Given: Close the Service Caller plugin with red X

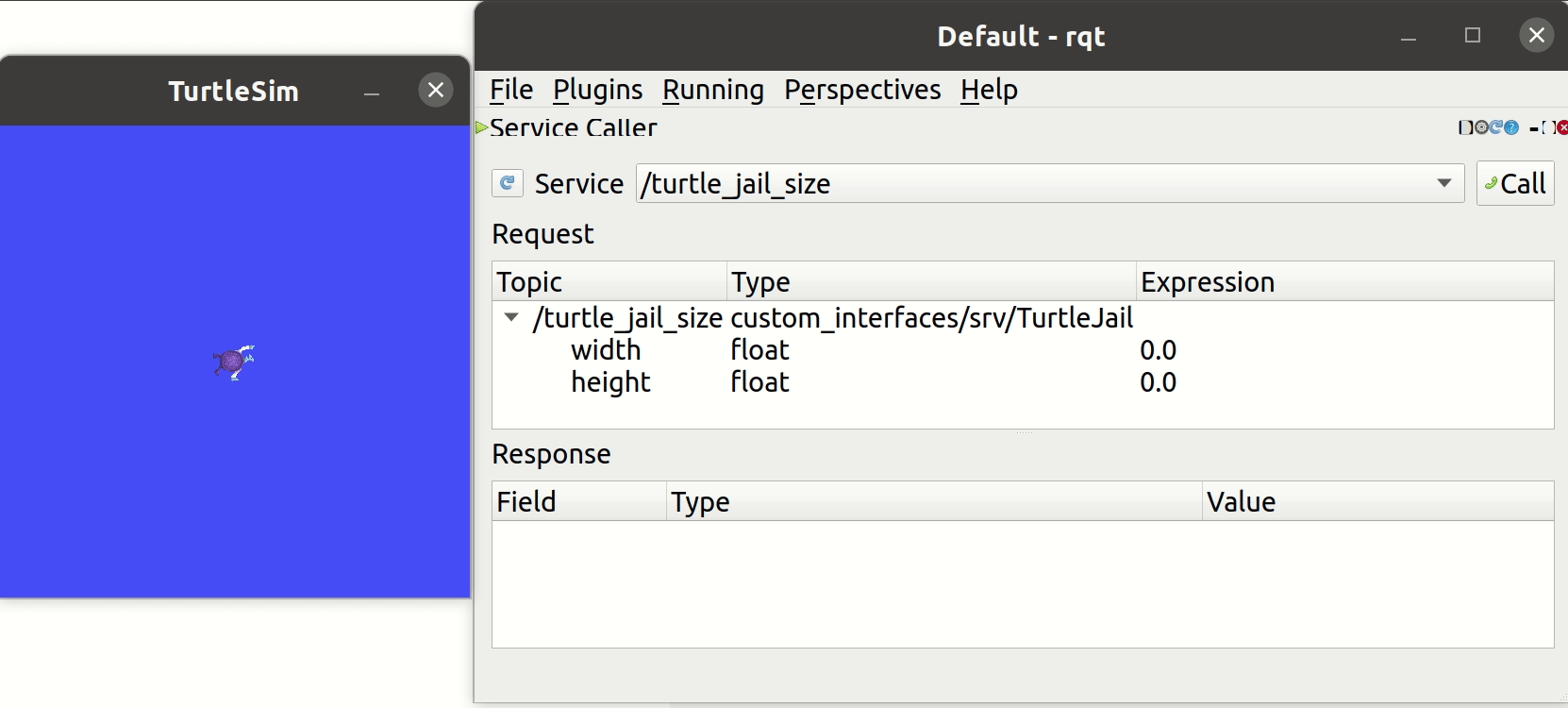Looking at the screenshot, I should point(1562,127).
